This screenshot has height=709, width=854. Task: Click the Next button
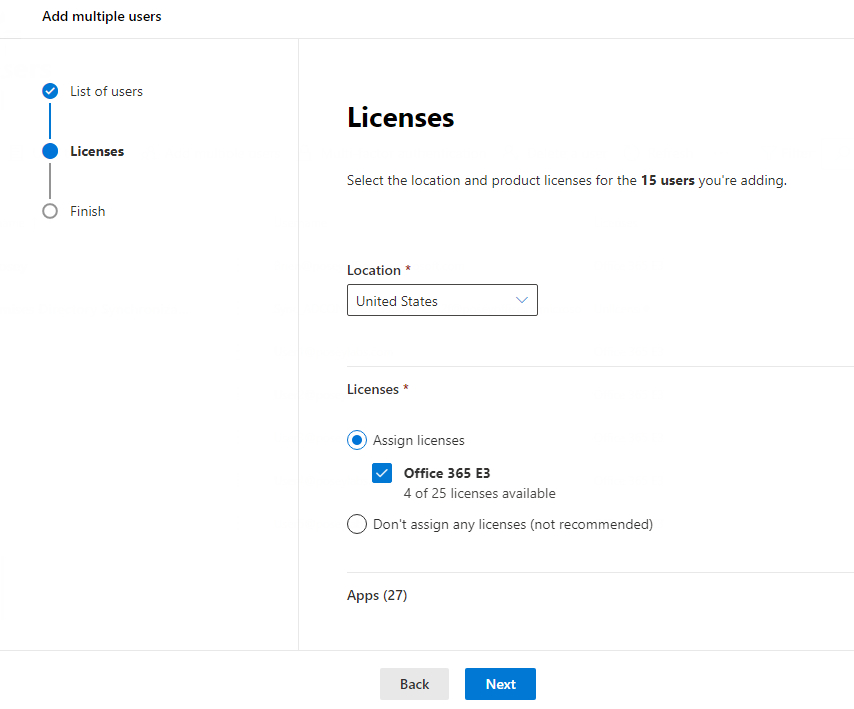(x=501, y=684)
